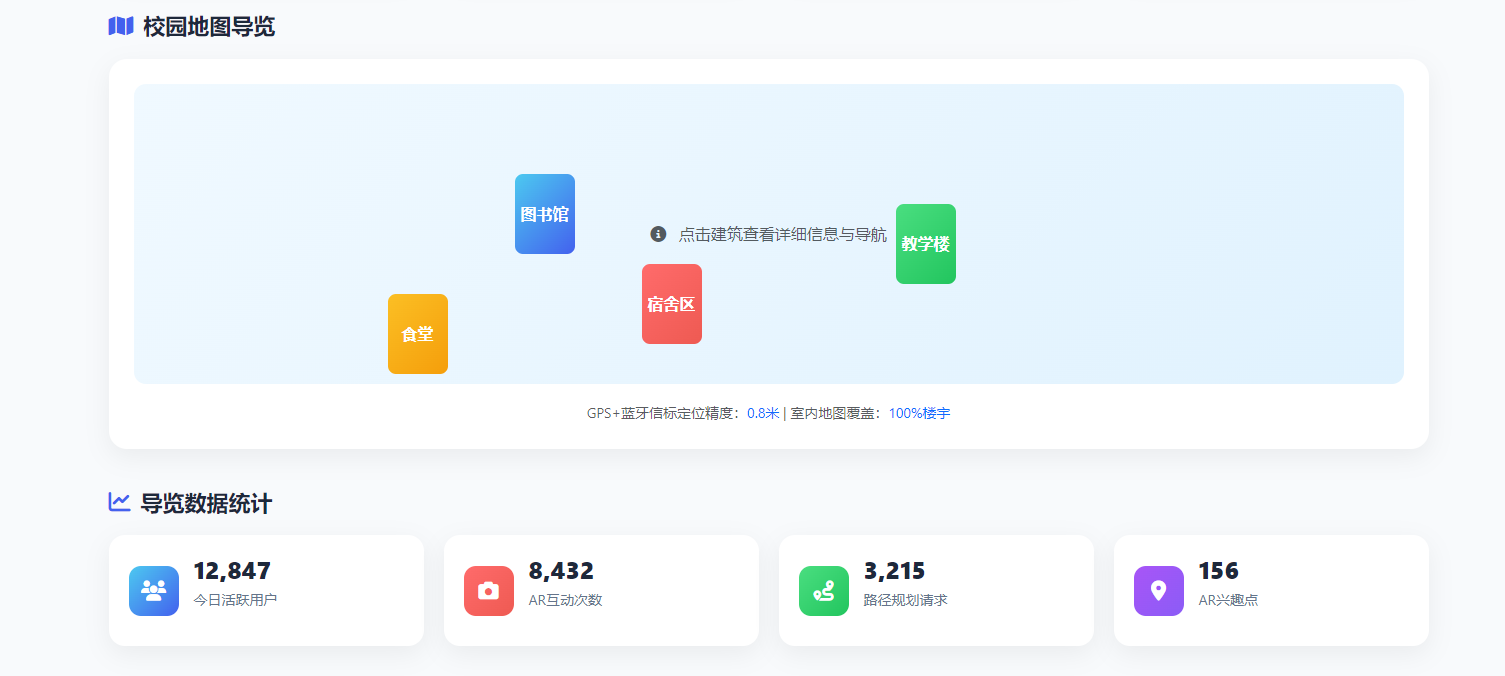1505x676 pixels.
Task: Click the 0.8米 precision value
Action: pyautogui.click(x=763, y=413)
